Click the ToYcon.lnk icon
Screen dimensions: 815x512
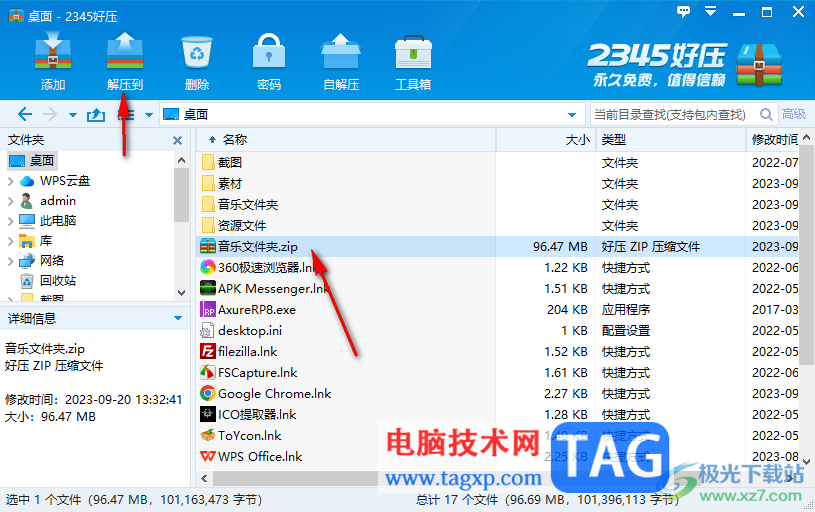[208, 435]
